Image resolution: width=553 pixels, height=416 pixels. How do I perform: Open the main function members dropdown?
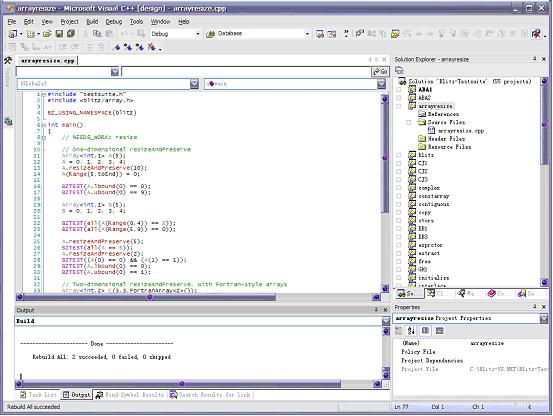coord(381,84)
